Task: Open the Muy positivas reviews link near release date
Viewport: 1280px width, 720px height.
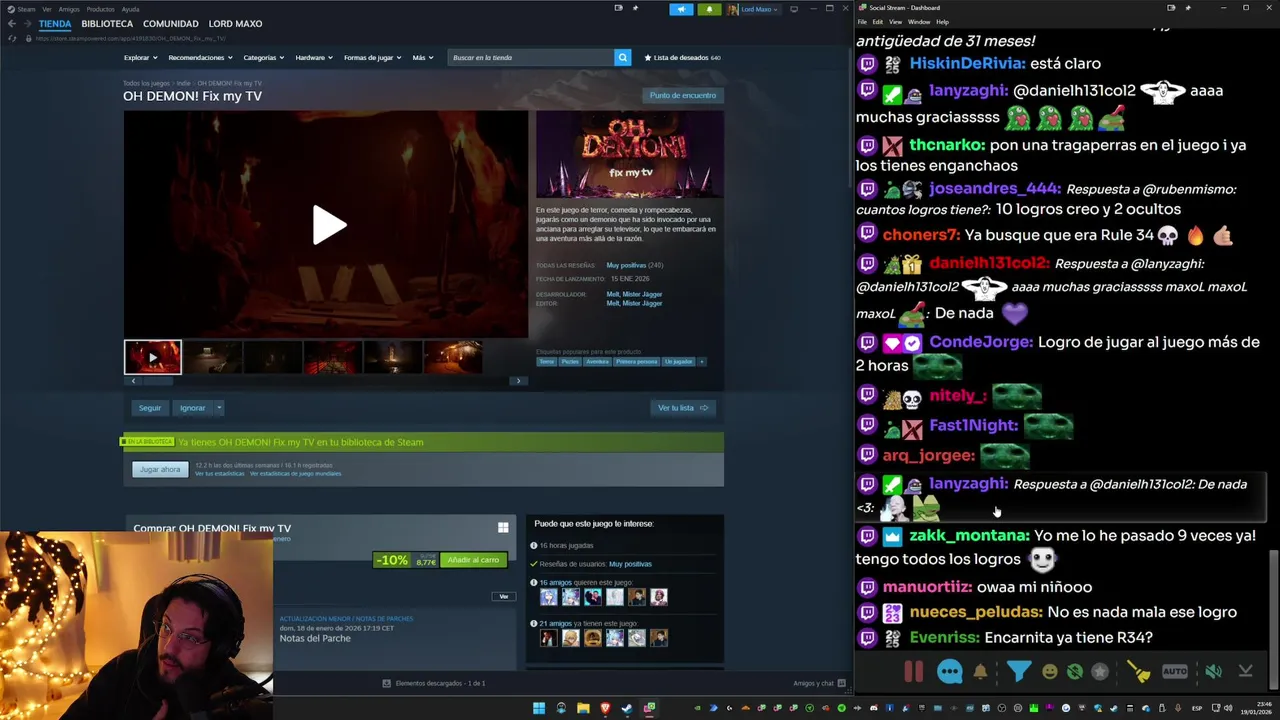Action: 626,265
